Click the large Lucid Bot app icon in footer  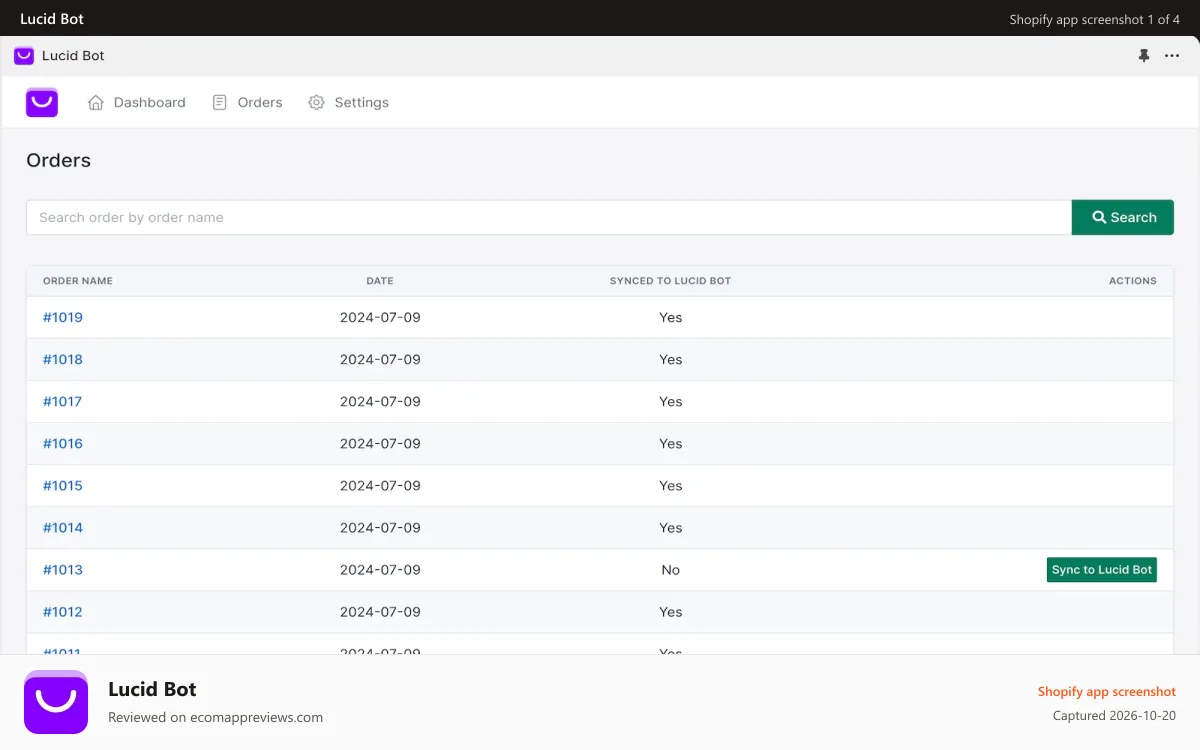tap(56, 702)
